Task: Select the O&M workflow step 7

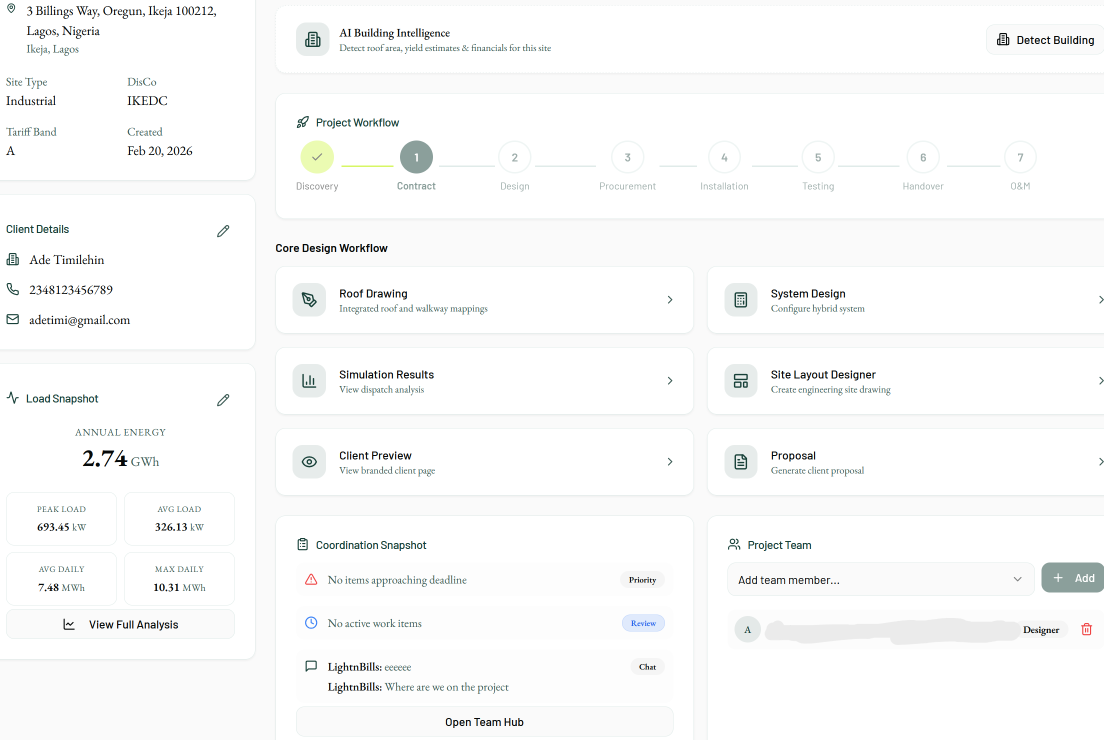Action: (x=1020, y=157)
